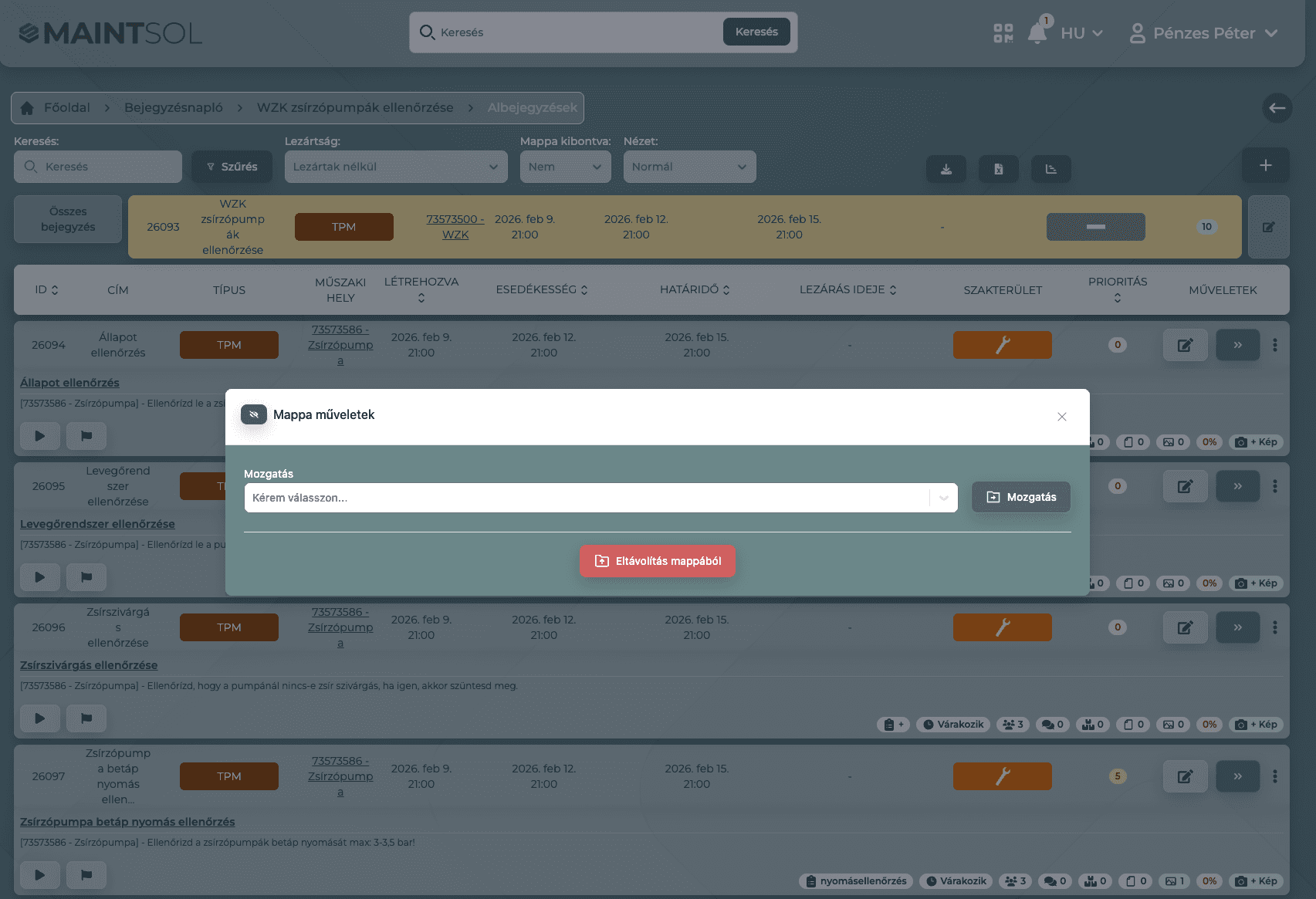The height and width of the screenshot is (899, 1316).
Task: Click the plus icon to add entry
Action: click(x=1265, y=166)
